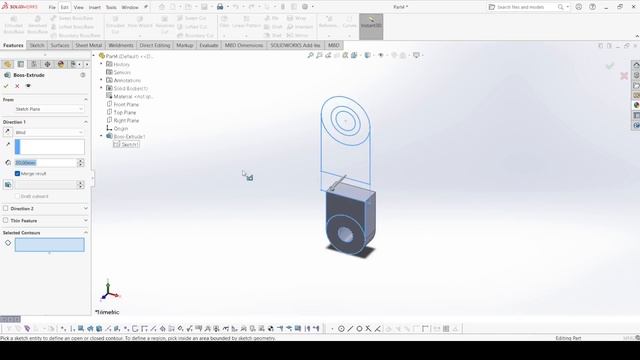Viewport: 640px width, 360px height.
Task: Increase depth with the spinner up arrow
Action: [80, 161]
